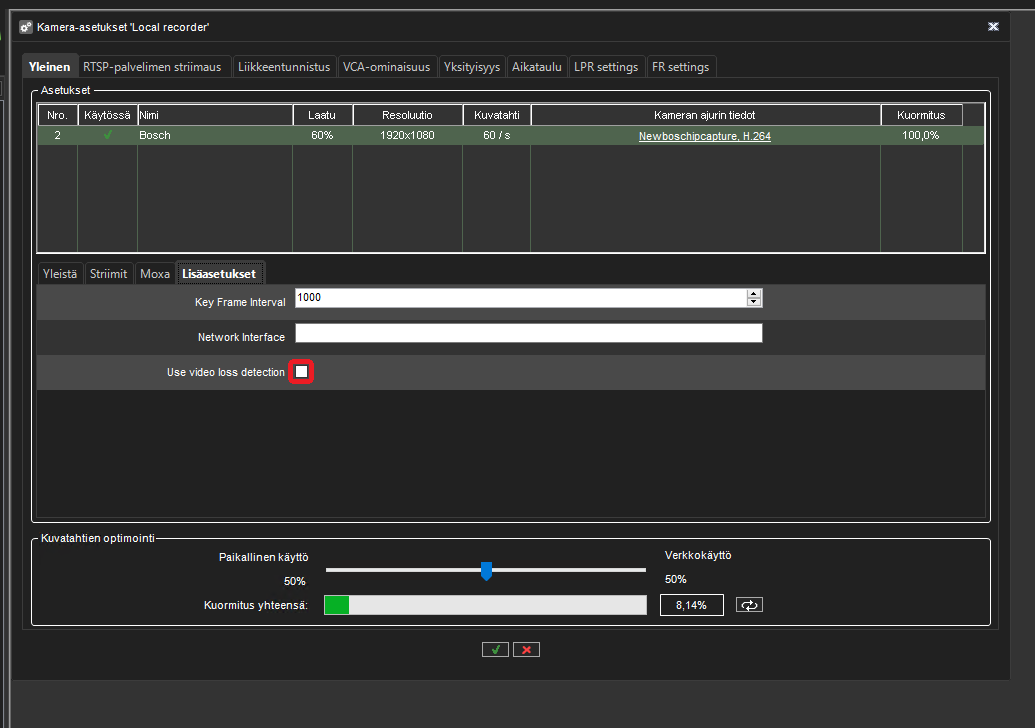
Task: Click the Kuormitus column header
Action: 921,115
